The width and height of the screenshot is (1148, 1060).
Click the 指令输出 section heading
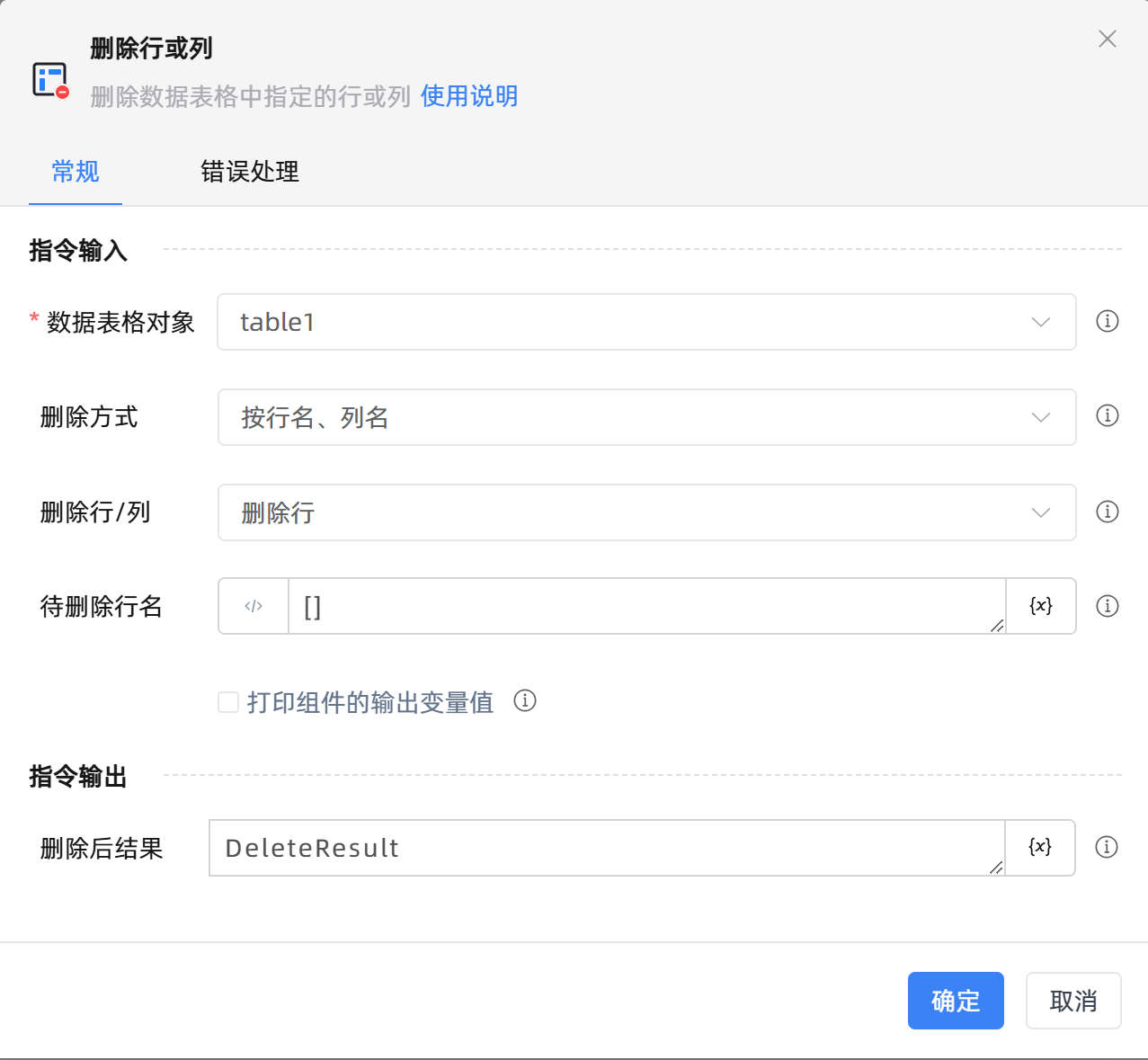78,776
